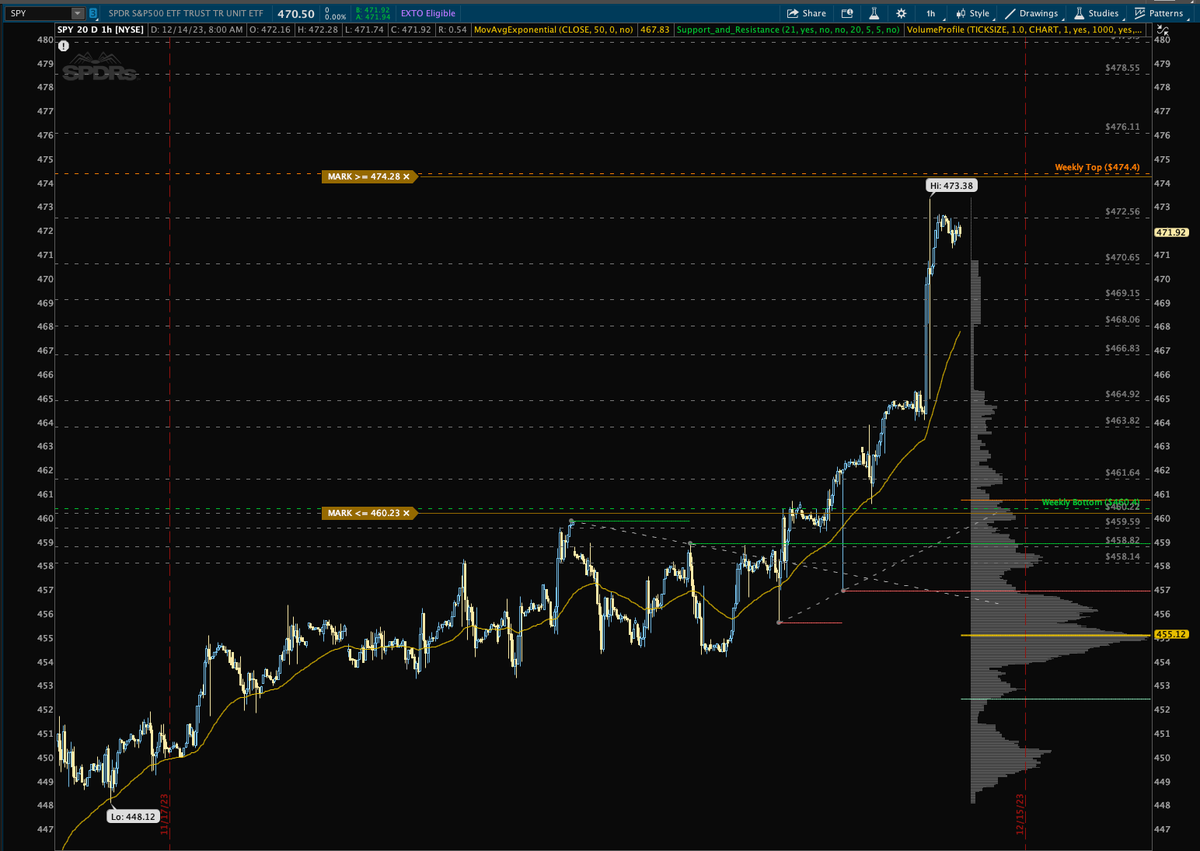Click the $468.06 level label
Screen dimensions: 1200x851
click(1123, 319)
